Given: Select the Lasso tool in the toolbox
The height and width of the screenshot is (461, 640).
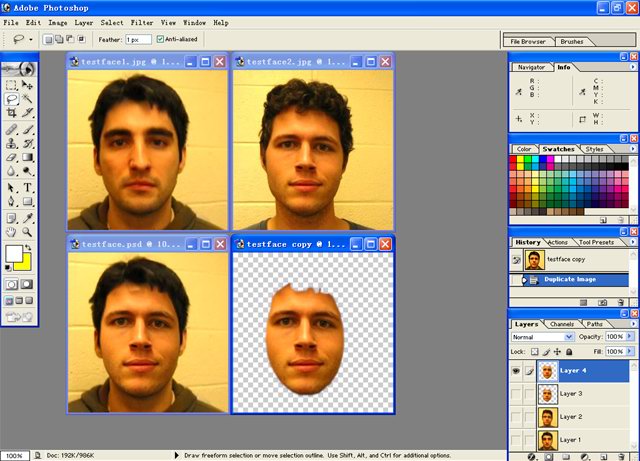Looking at the screenshot, I should coord(12,99).
